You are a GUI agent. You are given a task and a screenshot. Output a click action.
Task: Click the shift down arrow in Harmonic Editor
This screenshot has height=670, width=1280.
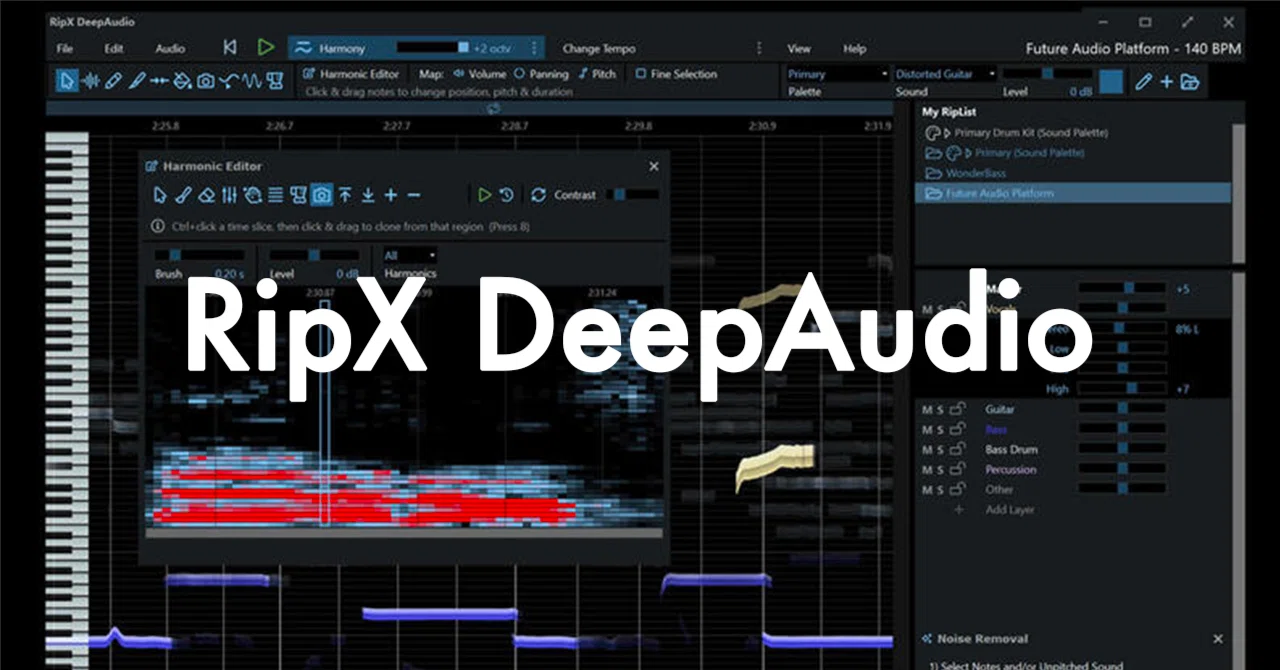368,195
